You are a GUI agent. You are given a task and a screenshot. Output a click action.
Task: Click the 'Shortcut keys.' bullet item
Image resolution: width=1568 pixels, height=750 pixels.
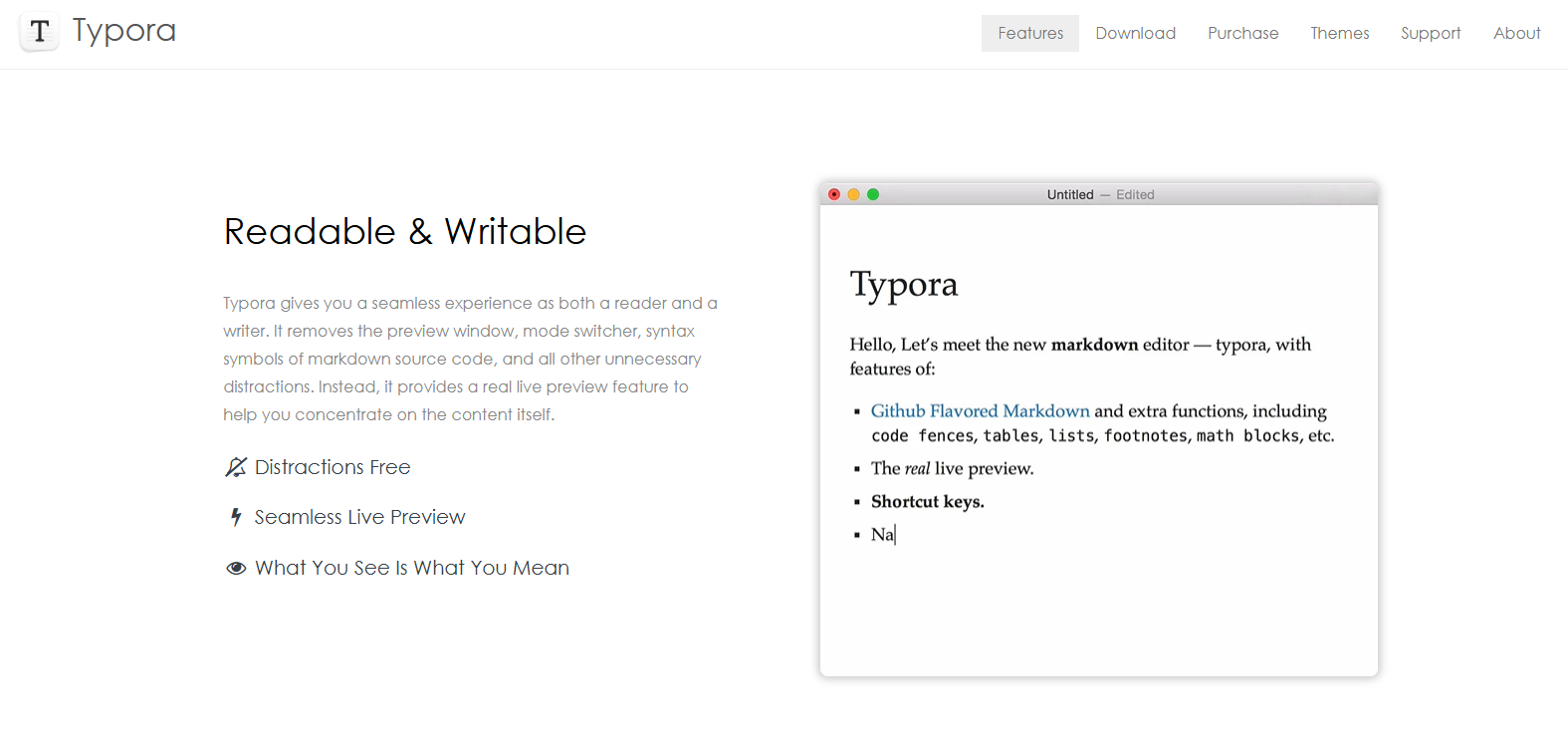(x=928, y=501)
